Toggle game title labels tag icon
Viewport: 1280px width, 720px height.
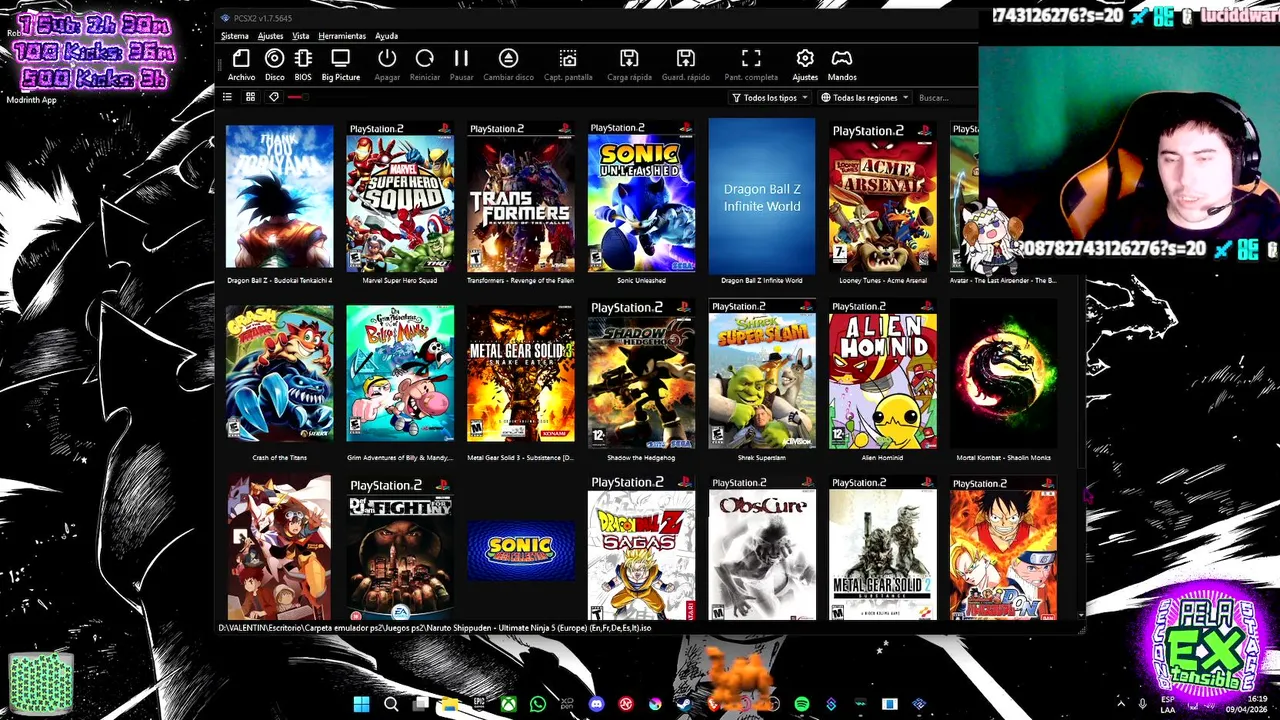click(273, 97)
